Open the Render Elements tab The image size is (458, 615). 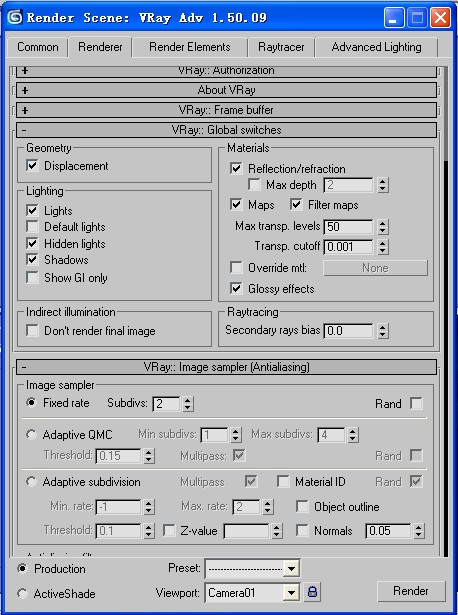pos(190,47)
